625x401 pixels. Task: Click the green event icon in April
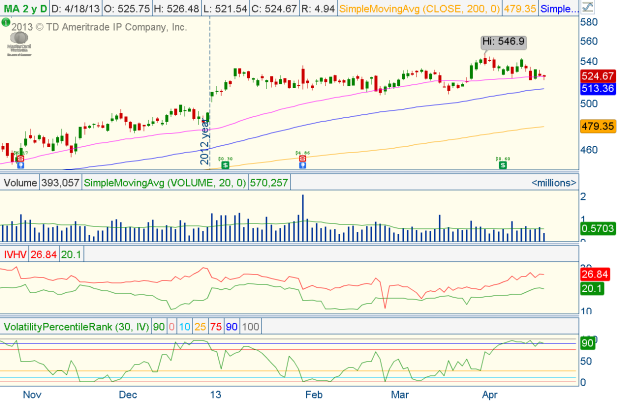(x=503, y=162)
